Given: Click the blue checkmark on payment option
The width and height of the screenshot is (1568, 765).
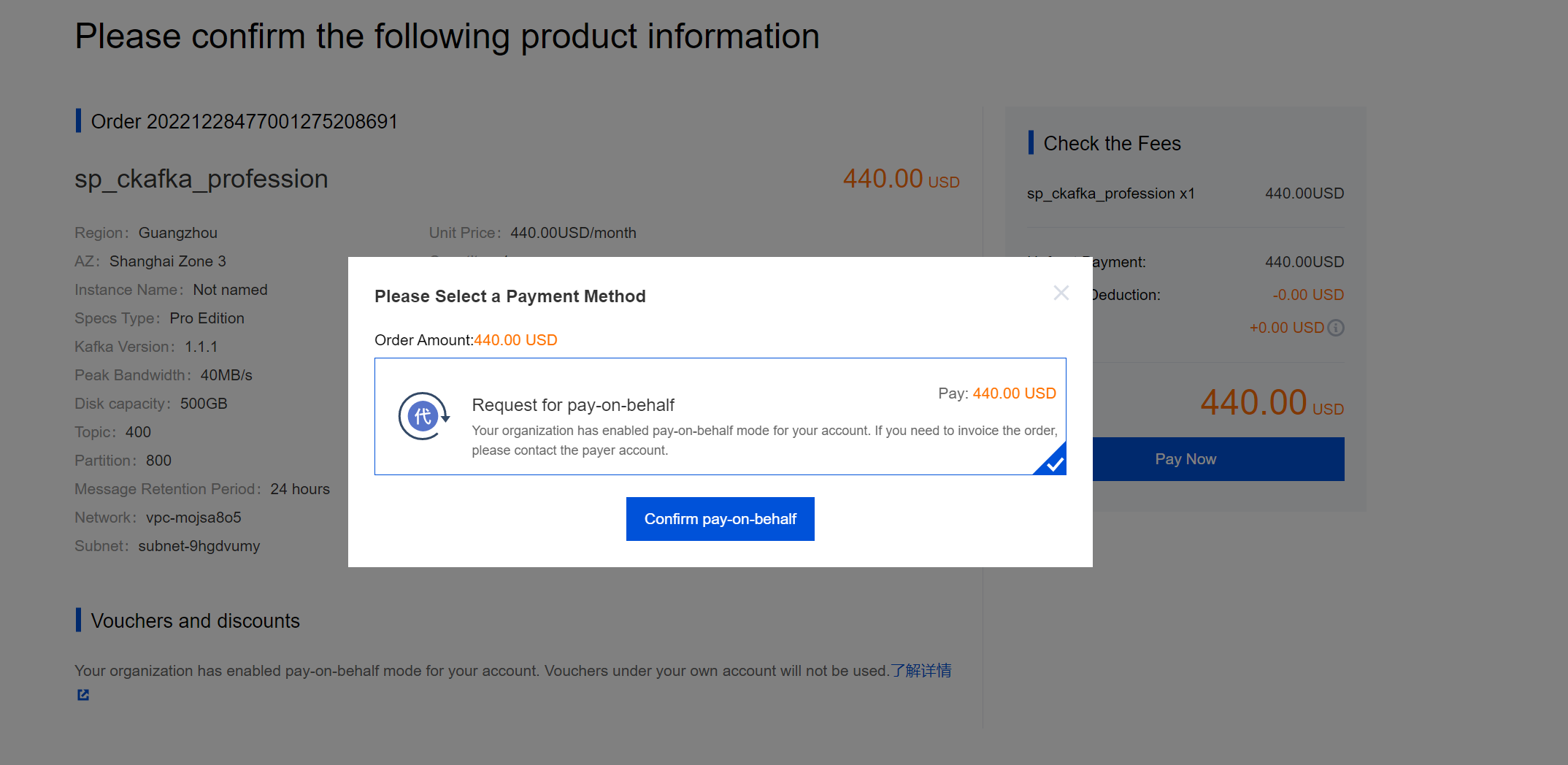Looking at the screenshot, I should 1053,463.
